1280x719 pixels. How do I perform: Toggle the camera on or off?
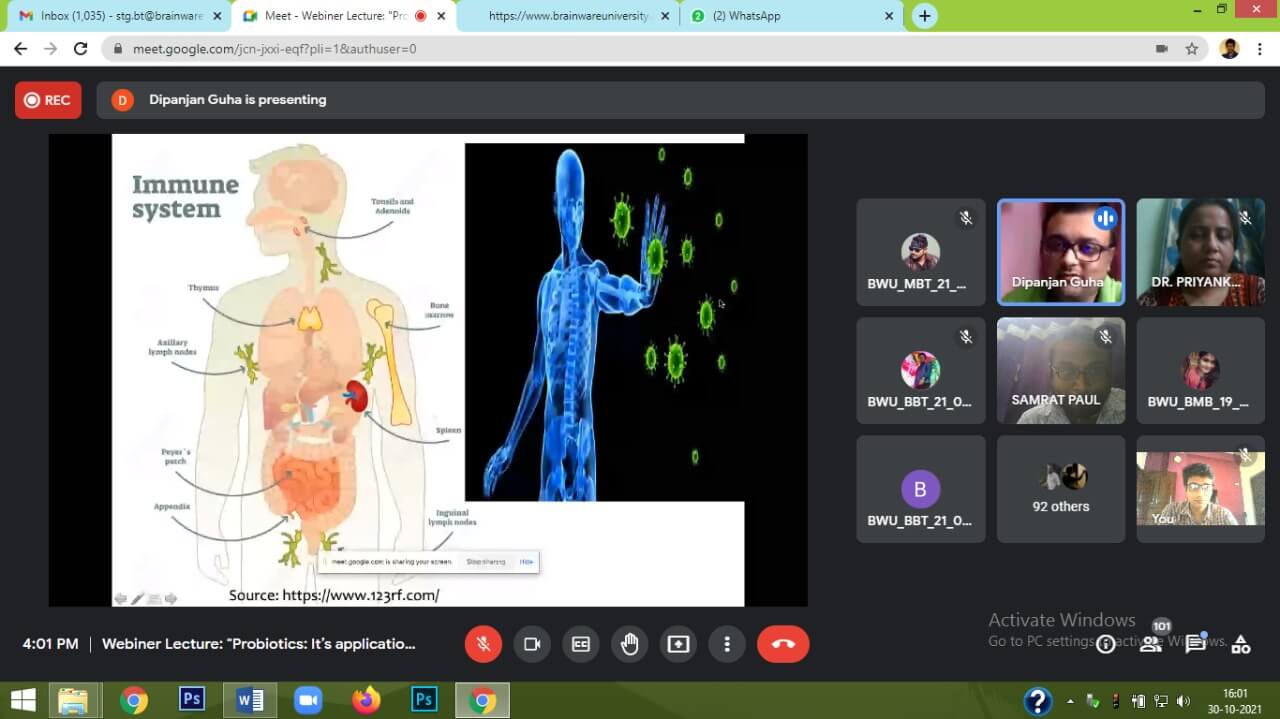click(532, 644)
